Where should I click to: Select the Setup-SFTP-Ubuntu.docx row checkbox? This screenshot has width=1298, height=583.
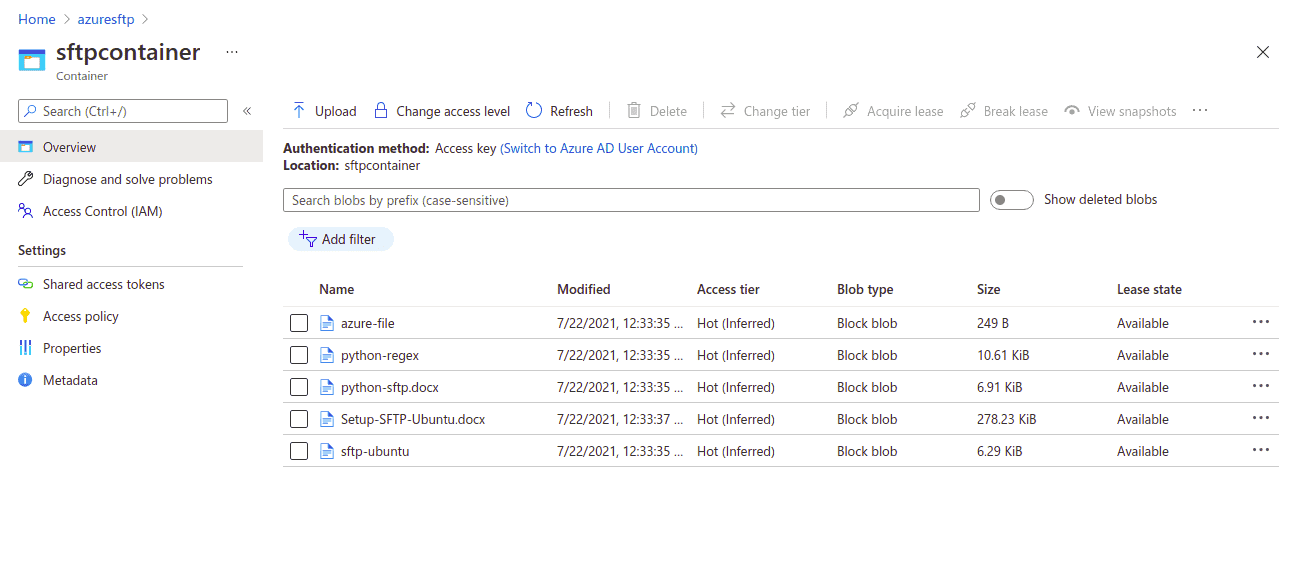click(299, 419)
